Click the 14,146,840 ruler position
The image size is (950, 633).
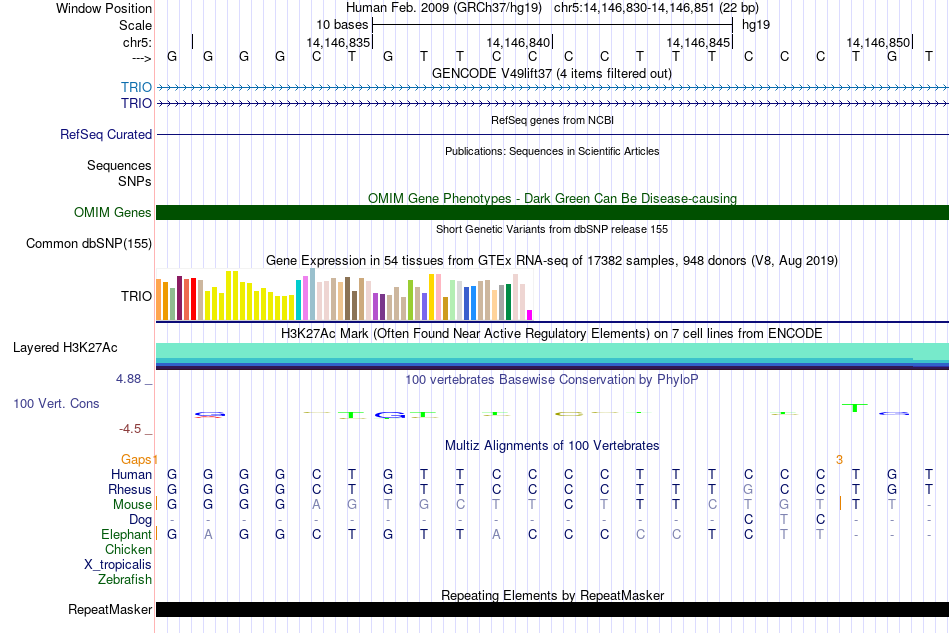518,42
